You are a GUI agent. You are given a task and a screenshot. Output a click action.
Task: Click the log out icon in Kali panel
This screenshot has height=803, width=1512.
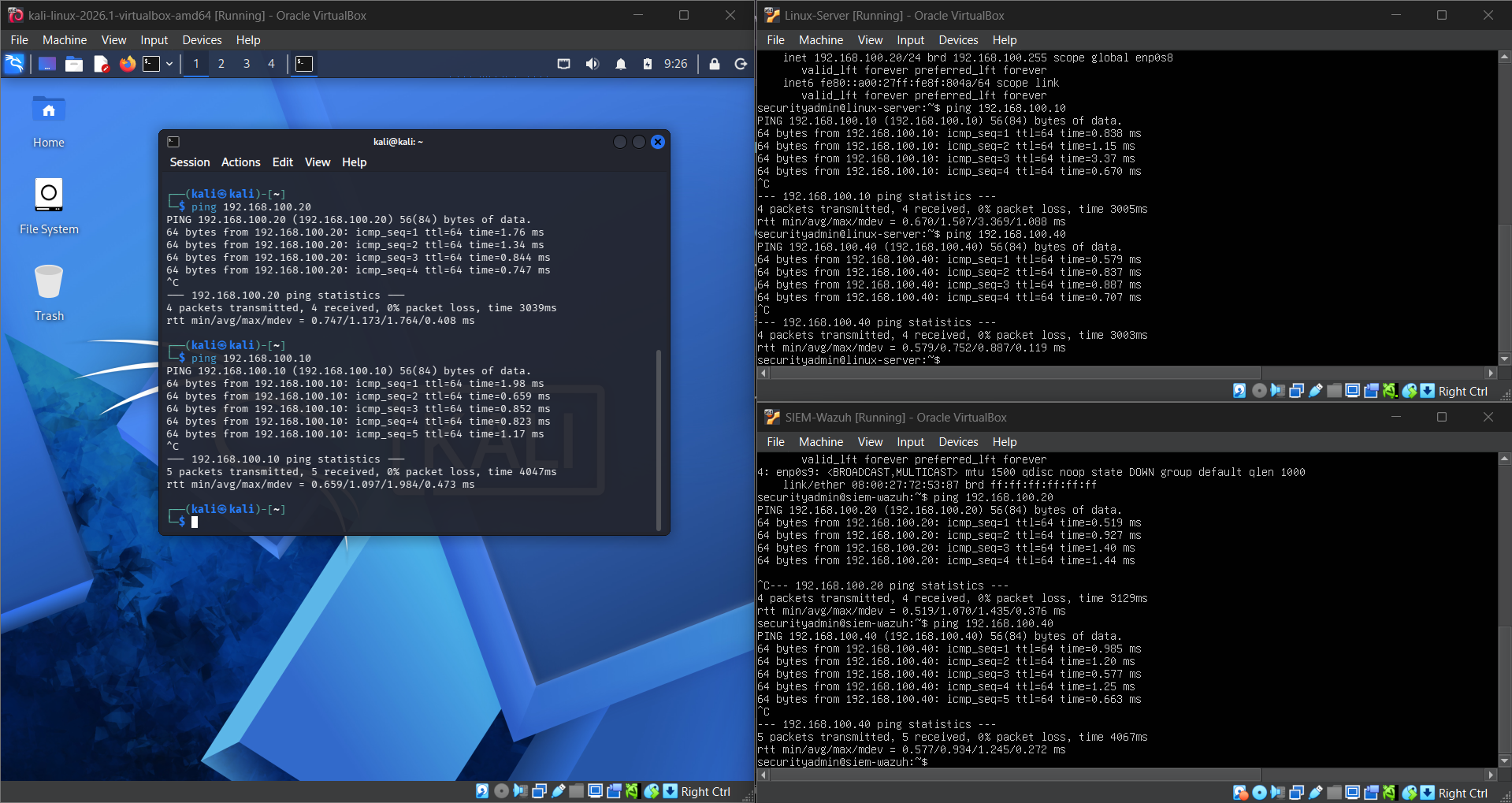point(741,64)
